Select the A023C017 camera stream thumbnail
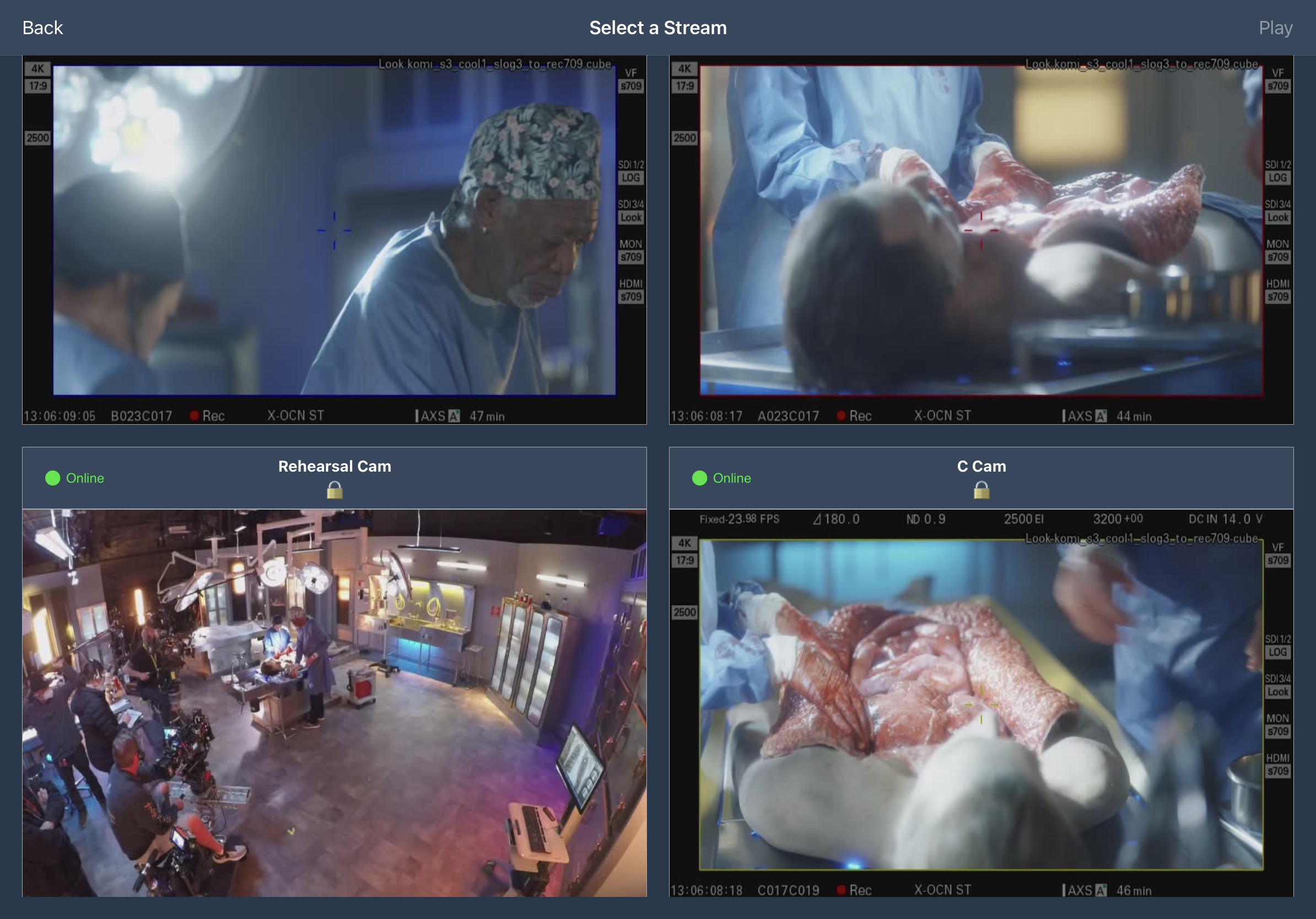 (981, 229)
